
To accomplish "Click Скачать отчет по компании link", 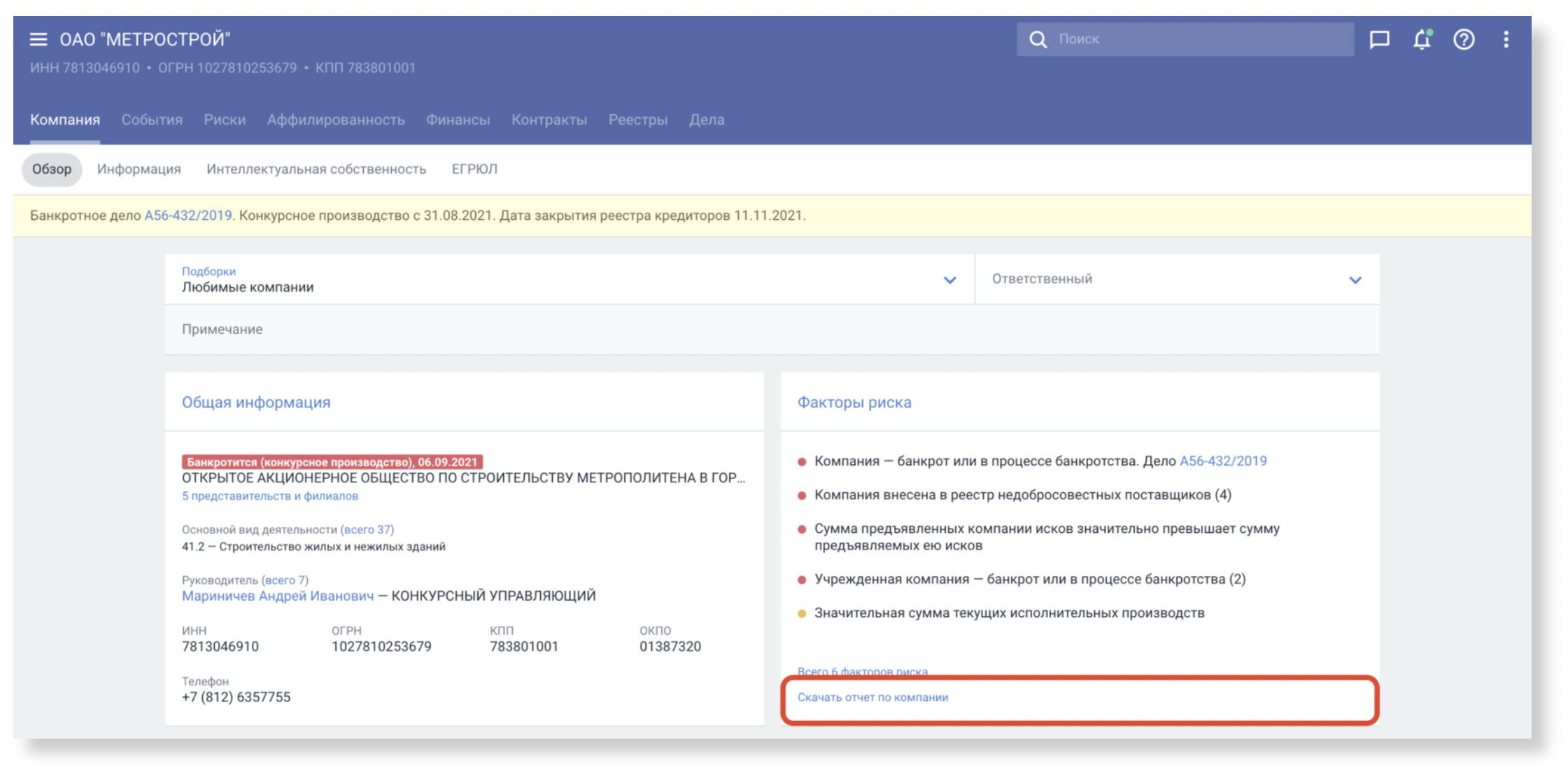I will coord(873,697).
